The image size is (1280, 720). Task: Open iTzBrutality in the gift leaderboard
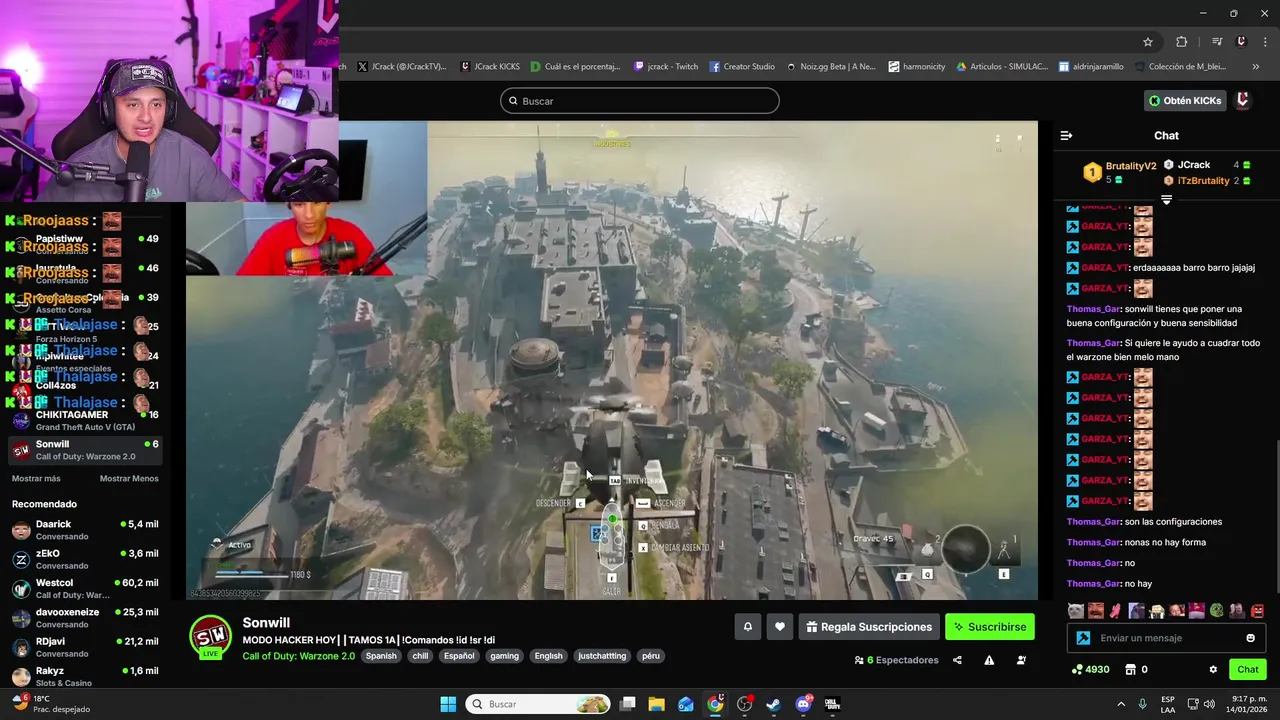click(1203, 181)
